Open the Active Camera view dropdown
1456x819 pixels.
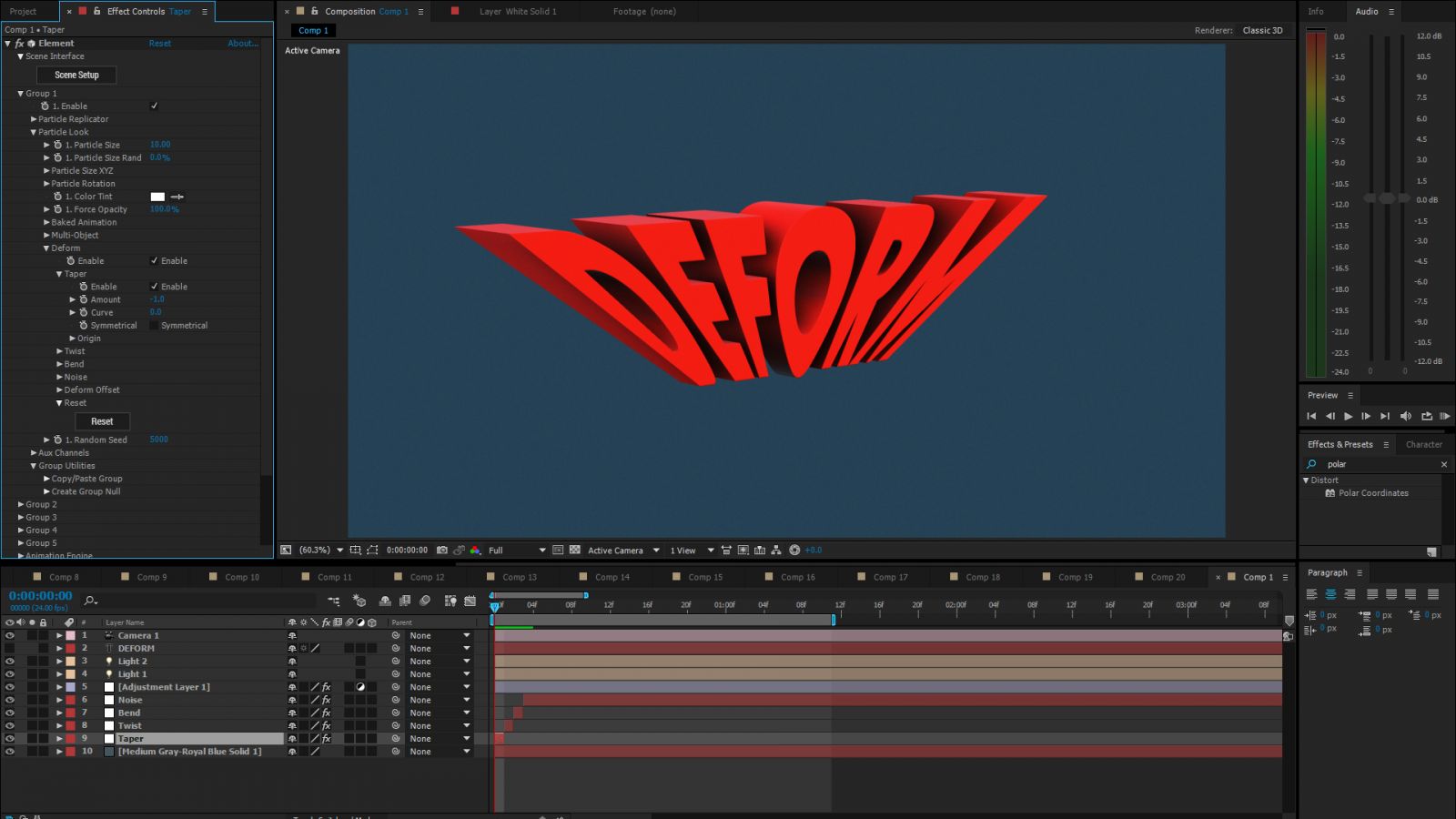click(623, 551)
